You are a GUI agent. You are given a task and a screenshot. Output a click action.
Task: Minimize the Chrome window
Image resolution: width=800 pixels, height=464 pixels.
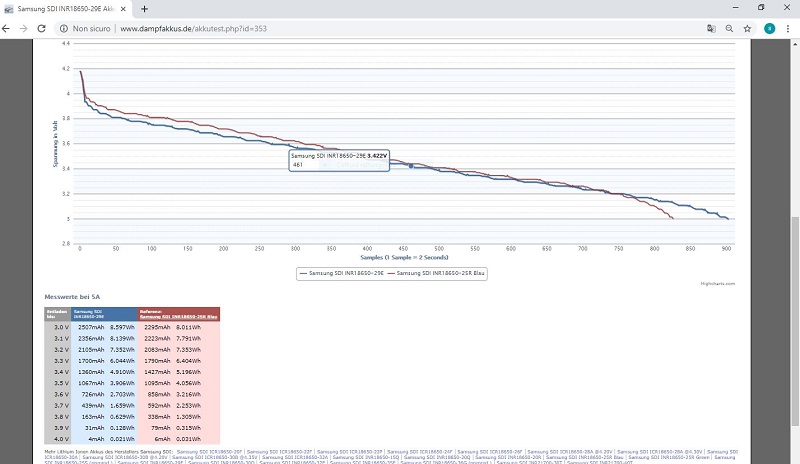click(735, 8)
